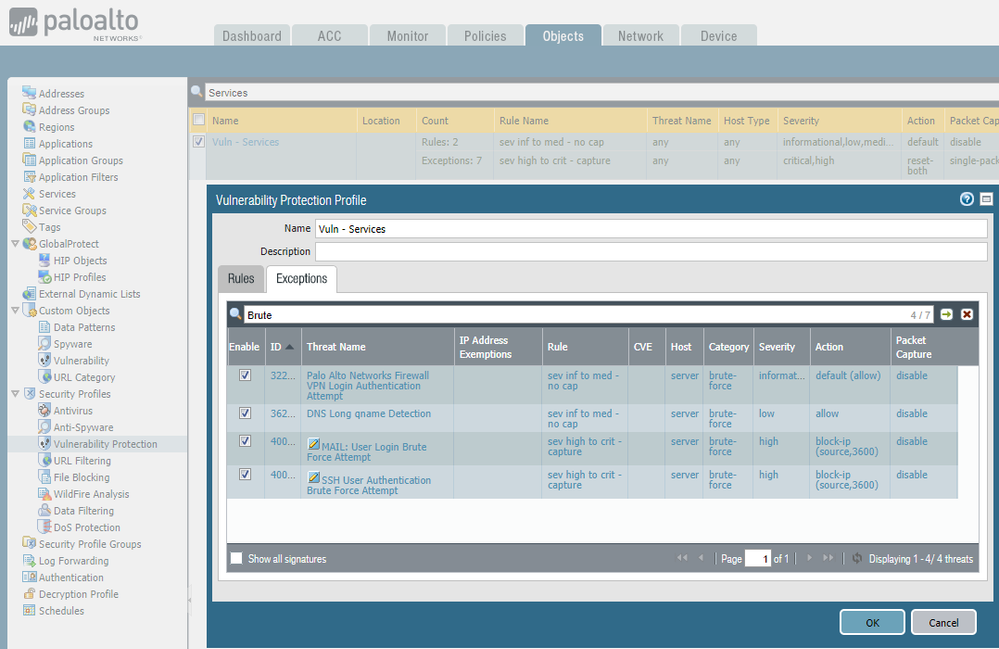
Task: Uncheck Vuln - Services profile row checkbox
Action: tap(199, 141)
